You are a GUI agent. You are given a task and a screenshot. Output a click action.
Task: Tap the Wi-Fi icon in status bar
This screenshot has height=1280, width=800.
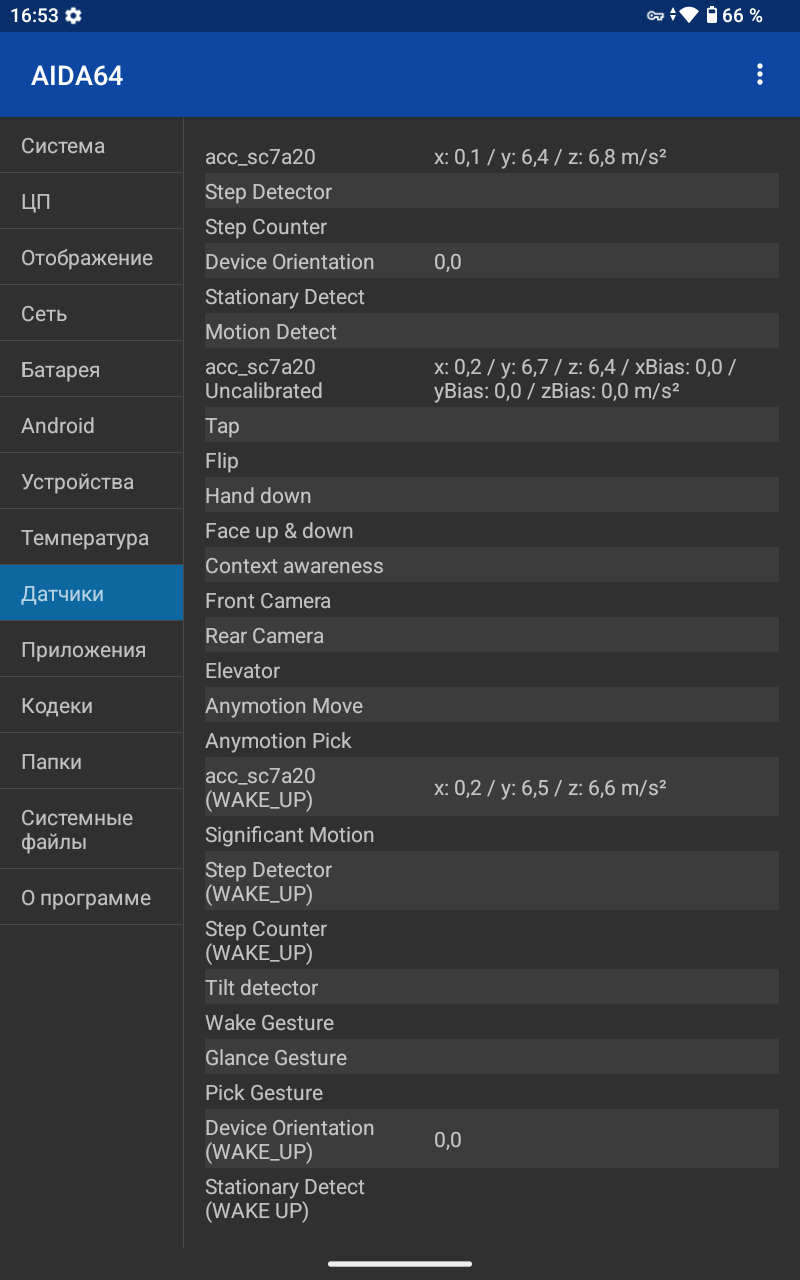pyautogui.click(x=689, y=16)
